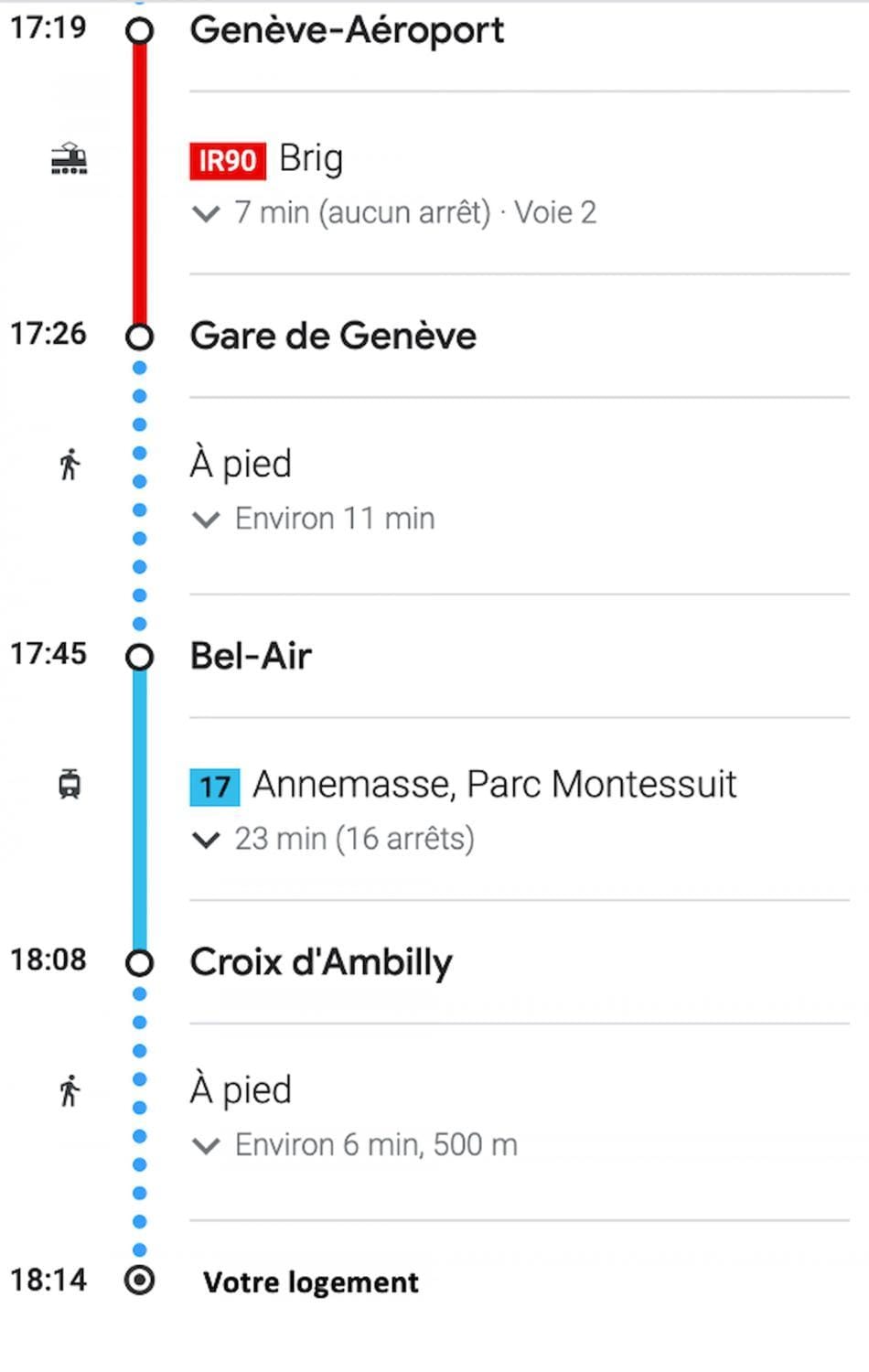The height and width of the screenshot is (1372, 869).
Task: Click the walking icon near Croix d'Ambilly
Action: click(70, 1090)
